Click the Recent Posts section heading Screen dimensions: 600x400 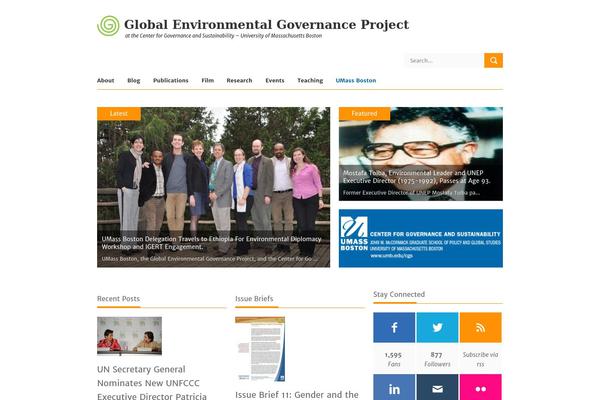click(x=118, y=299)
